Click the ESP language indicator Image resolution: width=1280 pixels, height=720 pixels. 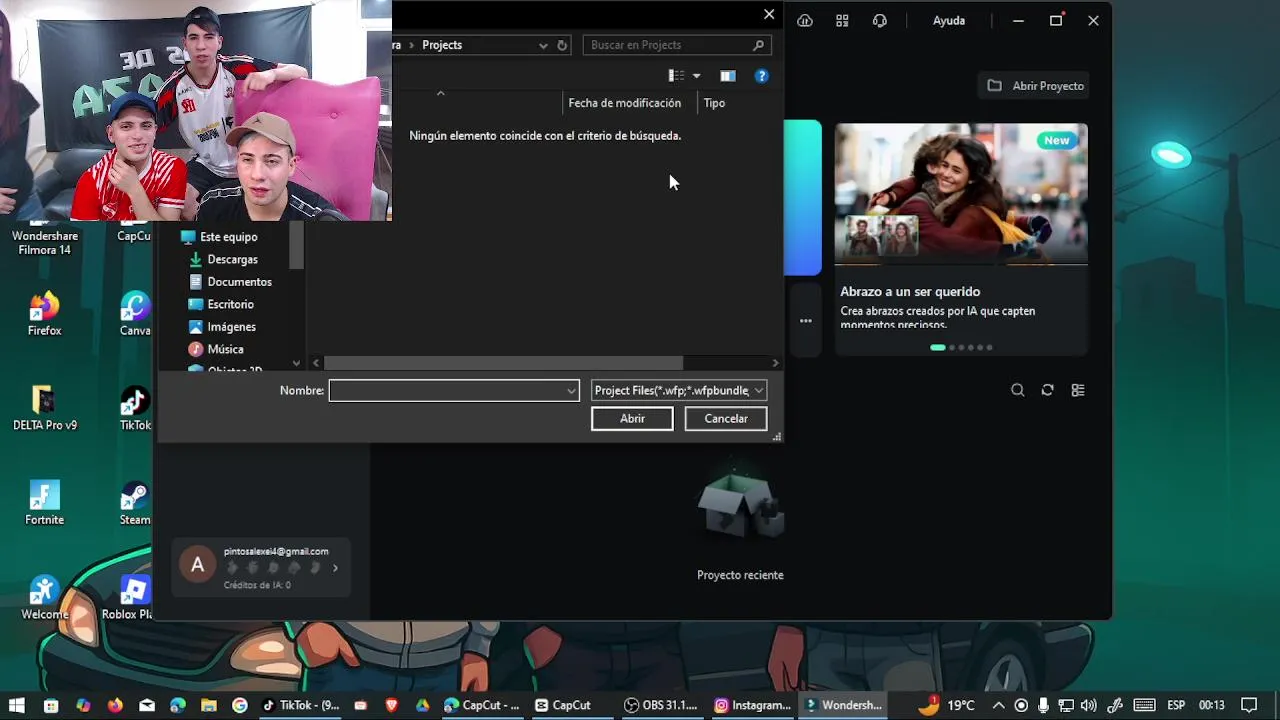(x=1176, y=705)
